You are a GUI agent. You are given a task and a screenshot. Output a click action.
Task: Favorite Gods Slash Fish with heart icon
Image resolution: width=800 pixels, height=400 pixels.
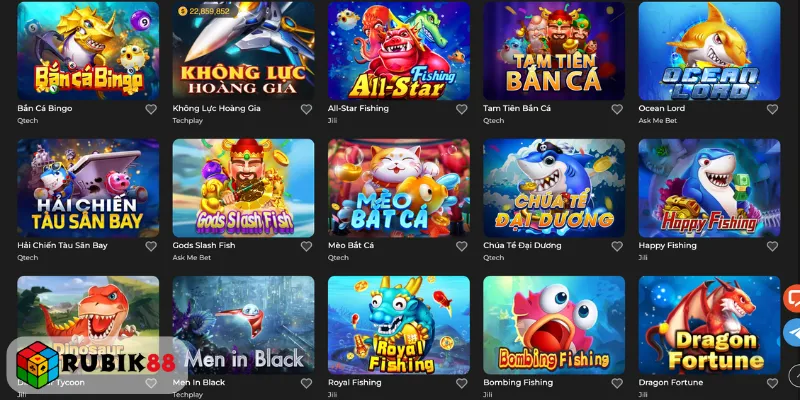306,246
